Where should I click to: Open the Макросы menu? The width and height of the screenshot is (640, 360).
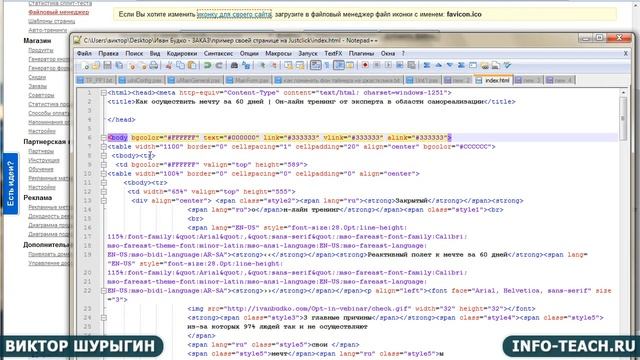point(278,53)
